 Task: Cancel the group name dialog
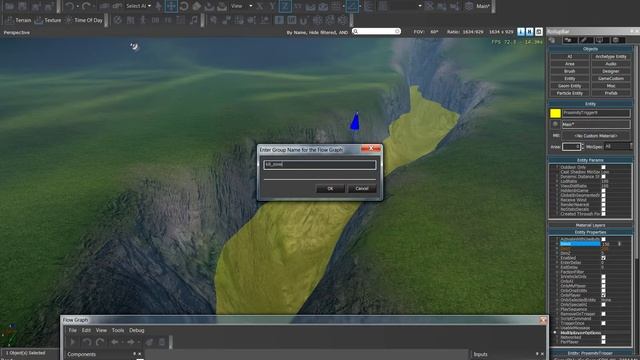pyautogui.click(x=362, y=189)
